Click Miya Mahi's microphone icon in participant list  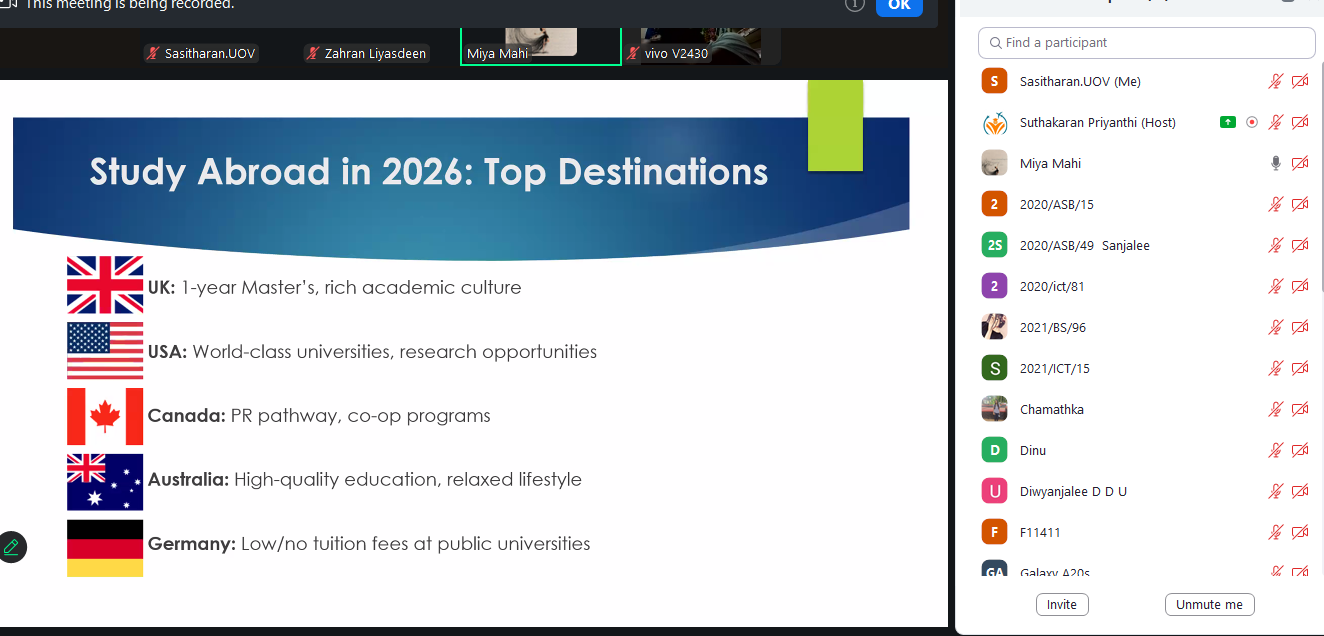click(1275, 163)
